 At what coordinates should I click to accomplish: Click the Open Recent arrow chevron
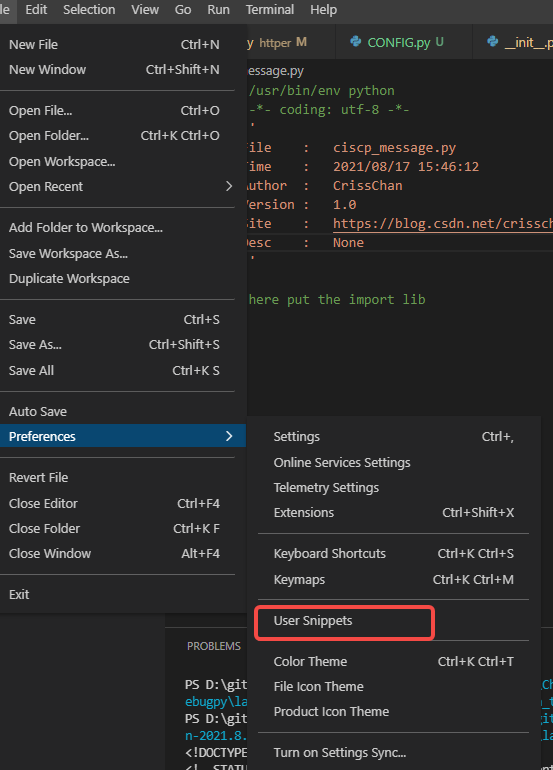tap(229, 187)
